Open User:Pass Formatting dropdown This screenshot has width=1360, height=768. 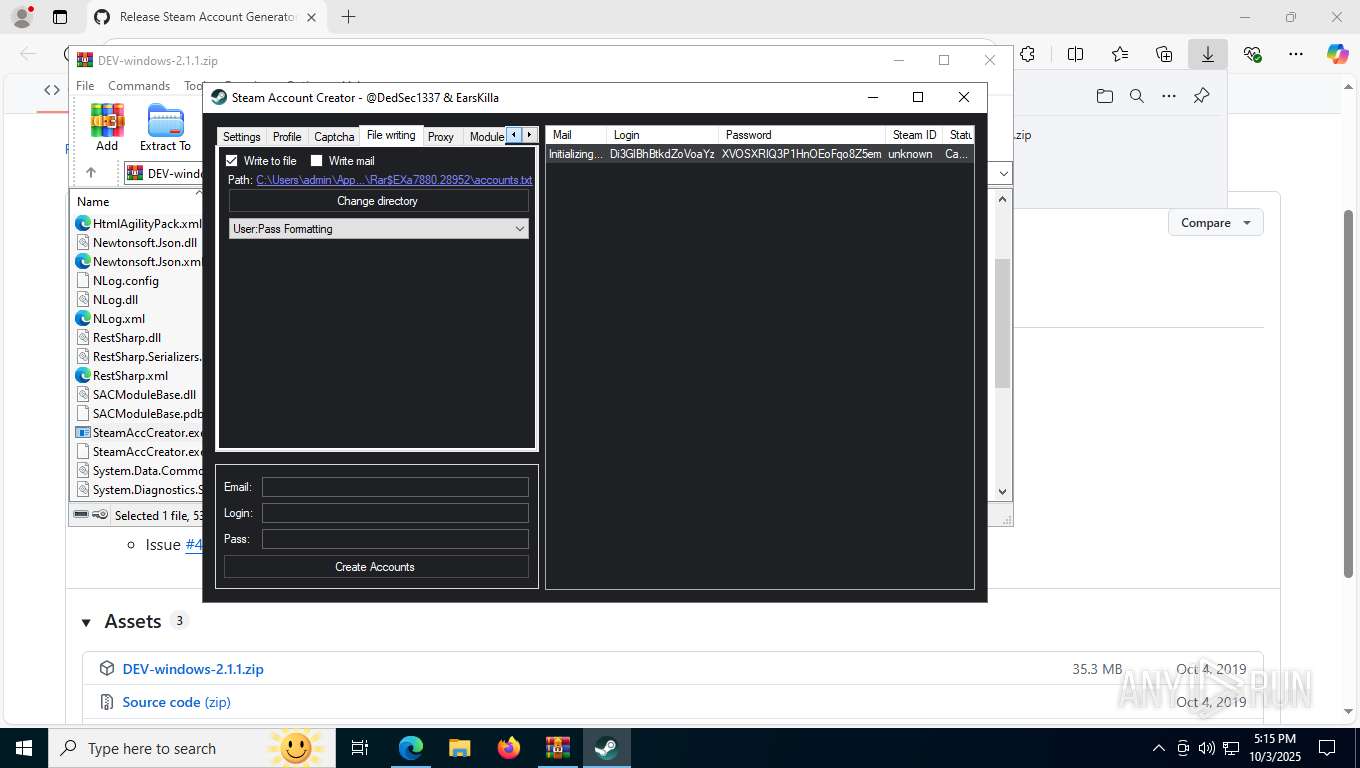(x=379, y=229)
